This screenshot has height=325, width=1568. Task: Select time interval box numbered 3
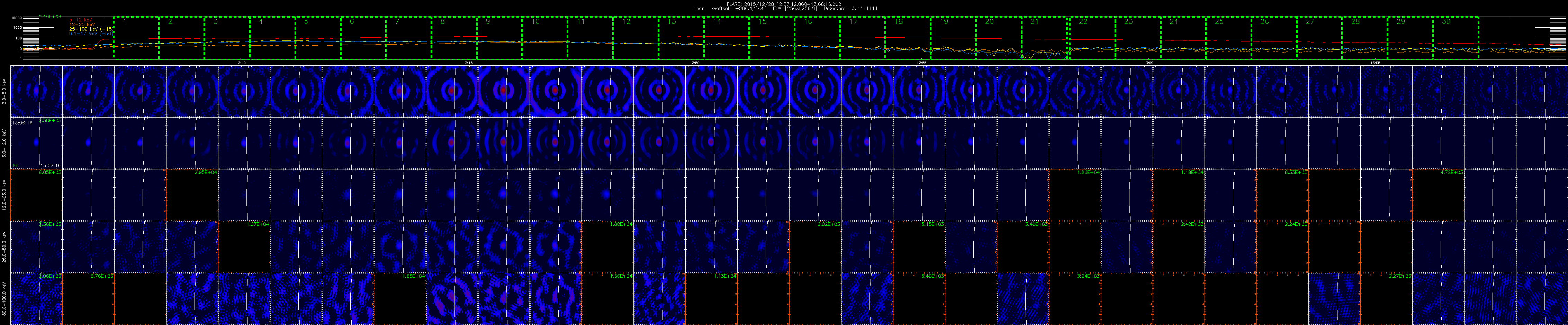[x=226, y=38]
